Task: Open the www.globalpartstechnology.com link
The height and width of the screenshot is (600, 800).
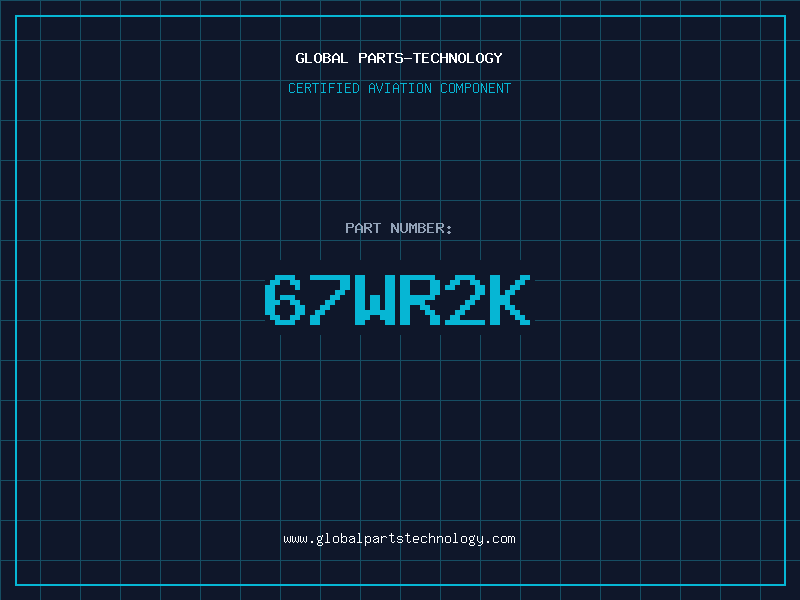Action: (x=399, y=539)
